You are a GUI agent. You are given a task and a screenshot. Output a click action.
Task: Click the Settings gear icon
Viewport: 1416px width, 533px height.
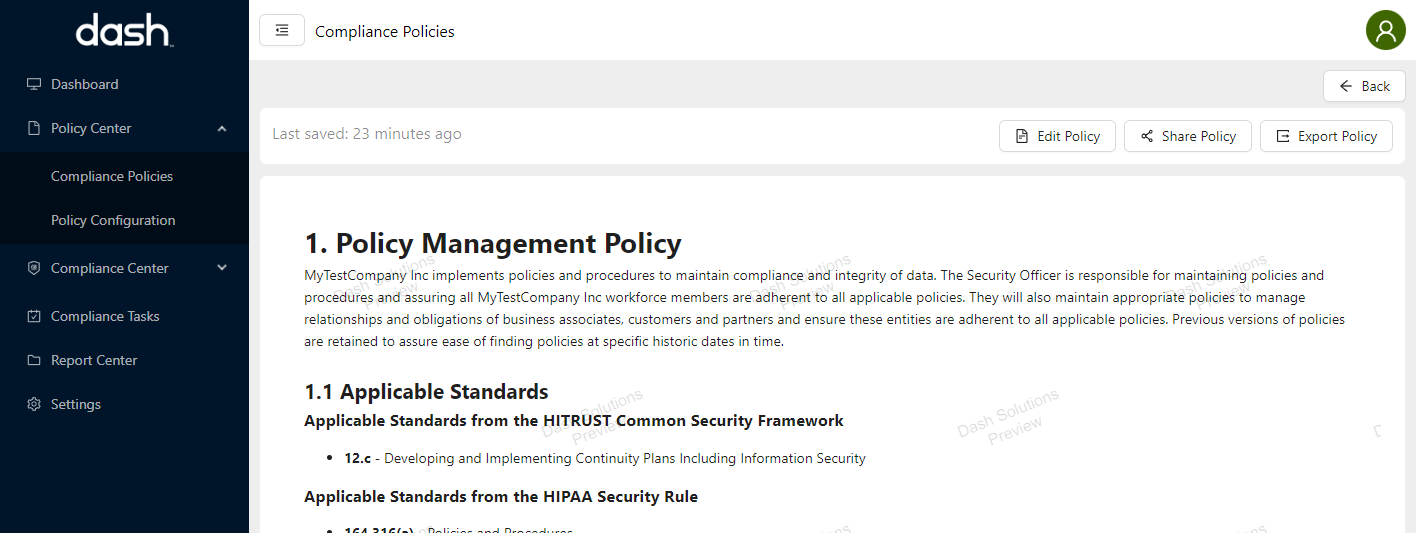point(34,404)
